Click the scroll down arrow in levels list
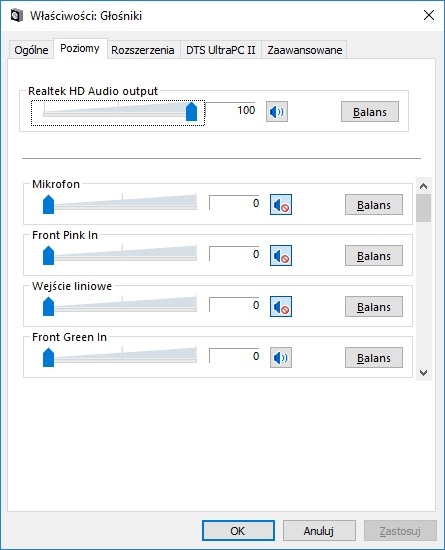Viewport: 445px width, 550px height. (x=424, y=373)
